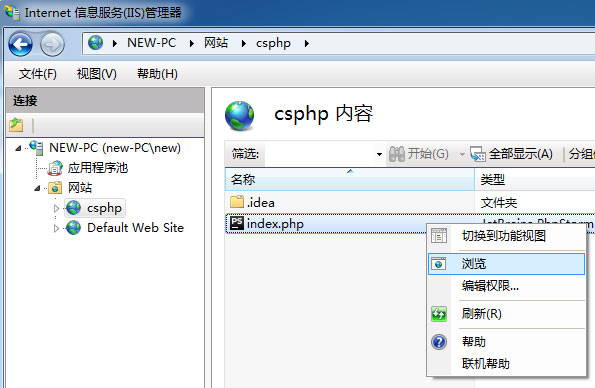Open the 视图(V) menu

tap(96, 74)
